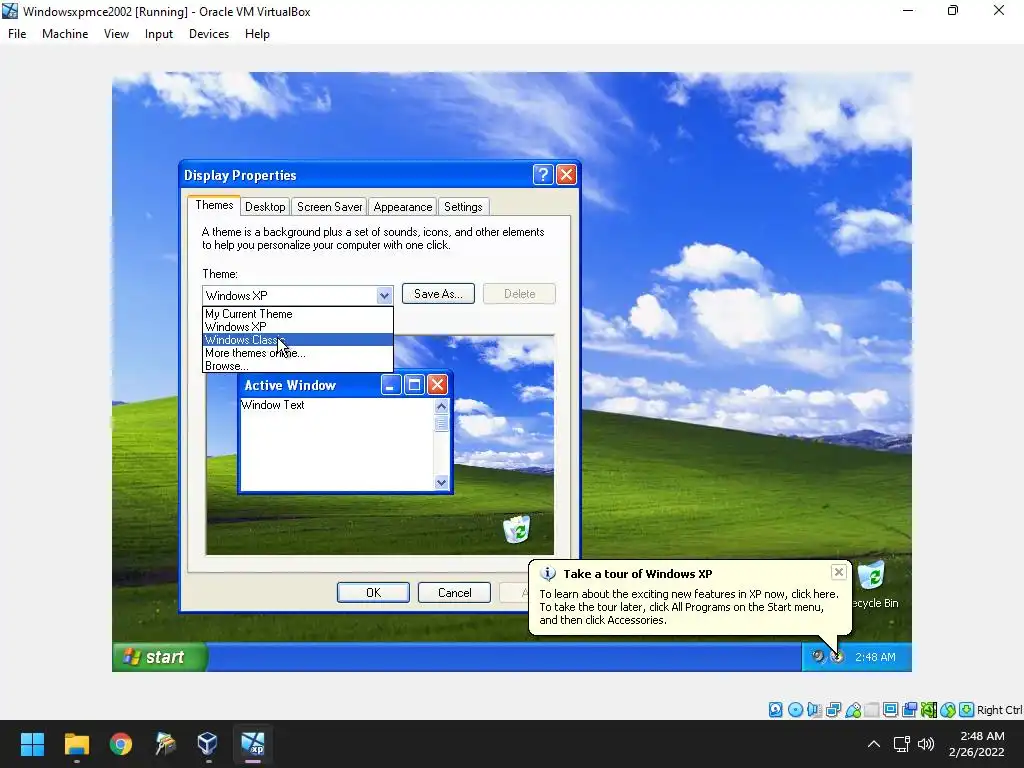Click the host volume speaker icon
The height and width of the screenshot is (768, 1024).
[926, 744]
